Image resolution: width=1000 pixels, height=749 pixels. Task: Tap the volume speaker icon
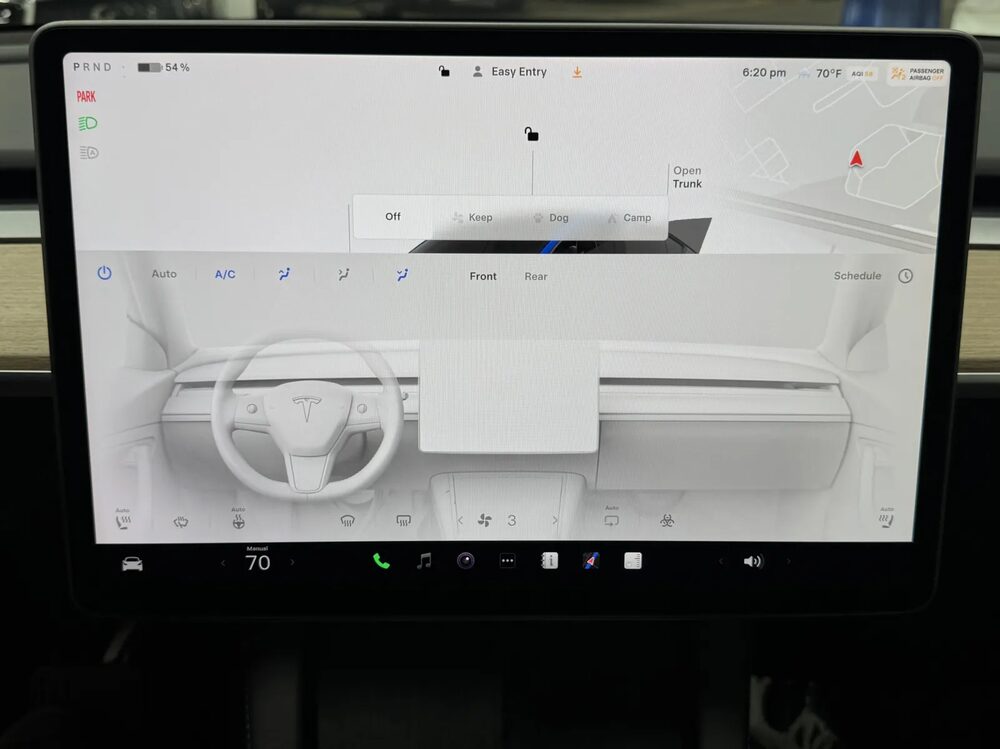[752, 562]
